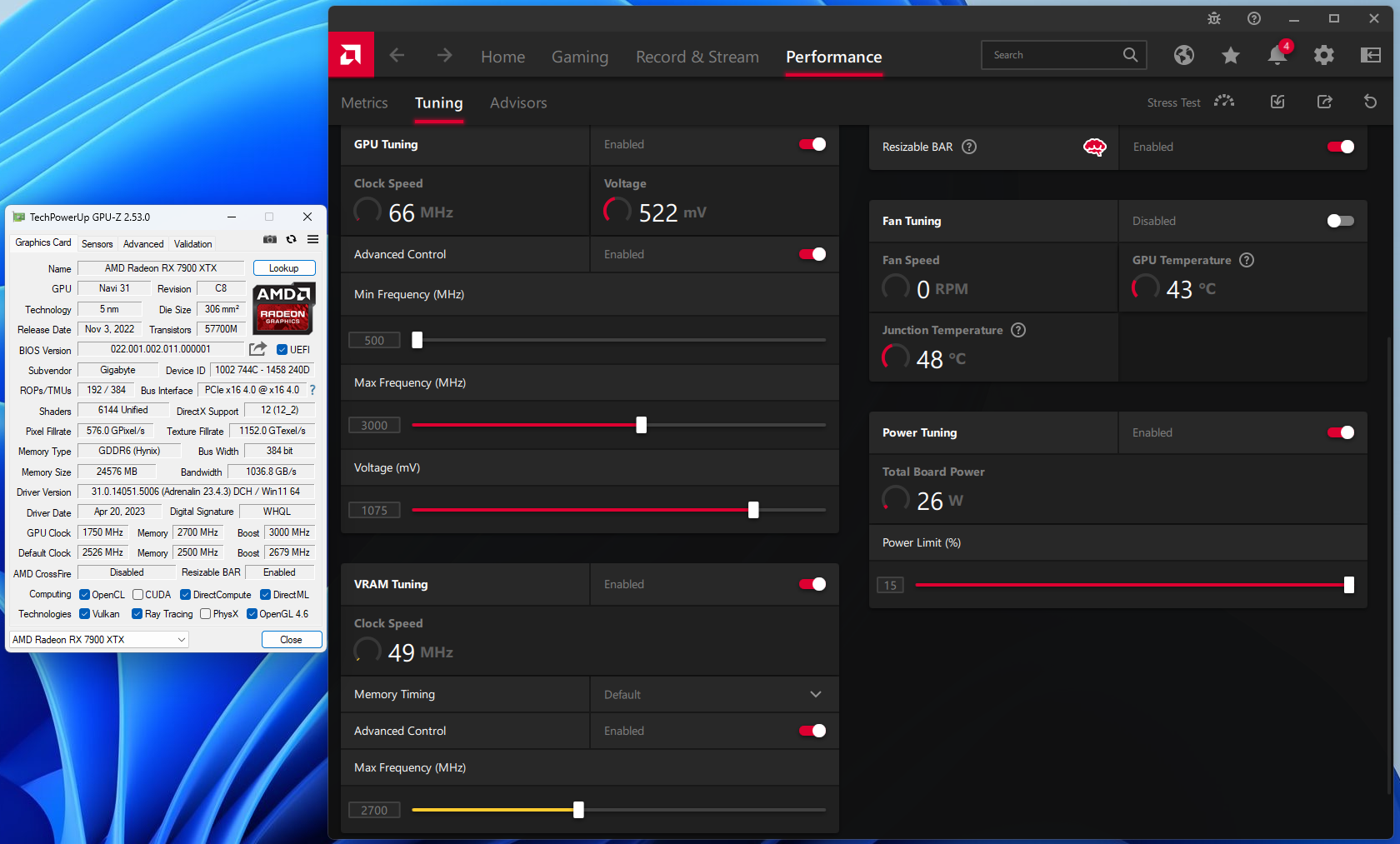
Task: Enable the Fan Tuning toggle
Action: 1341,221
